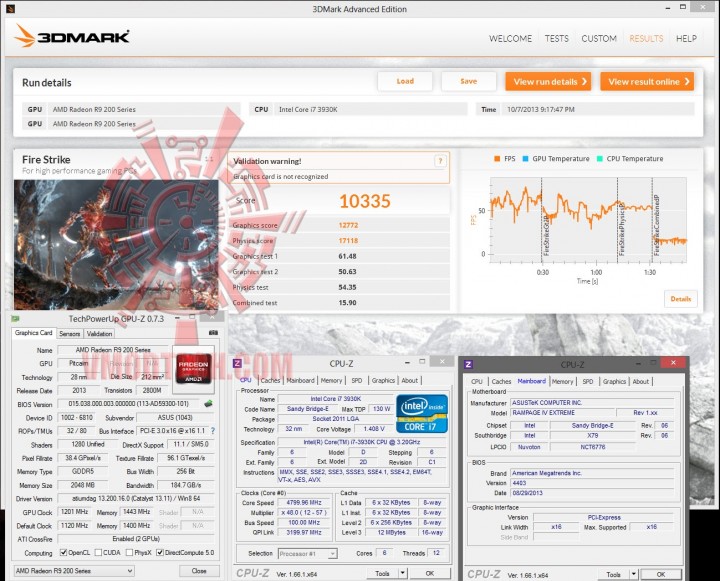Open the RESULTS section in 3DMark
This screenshot has height=581, width=720.
[x=646, y=39]
